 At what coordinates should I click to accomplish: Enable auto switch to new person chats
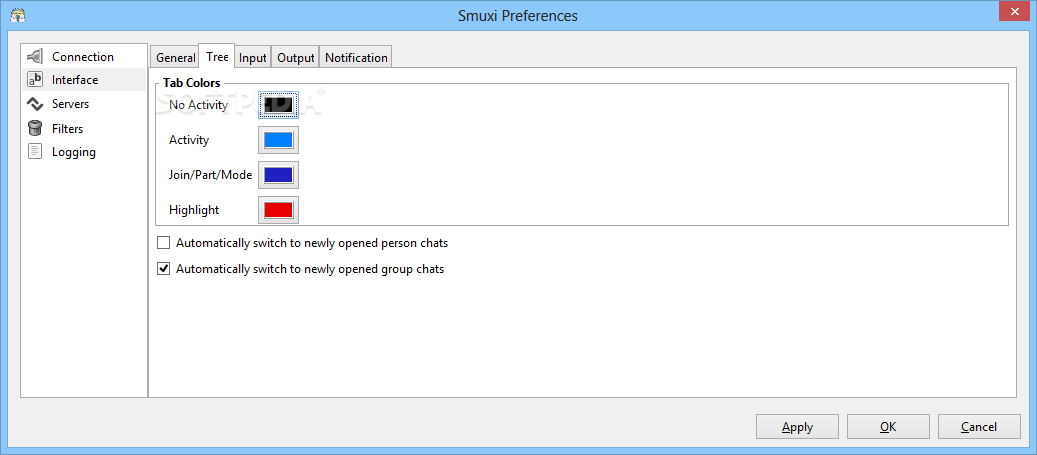coord(163,243)
